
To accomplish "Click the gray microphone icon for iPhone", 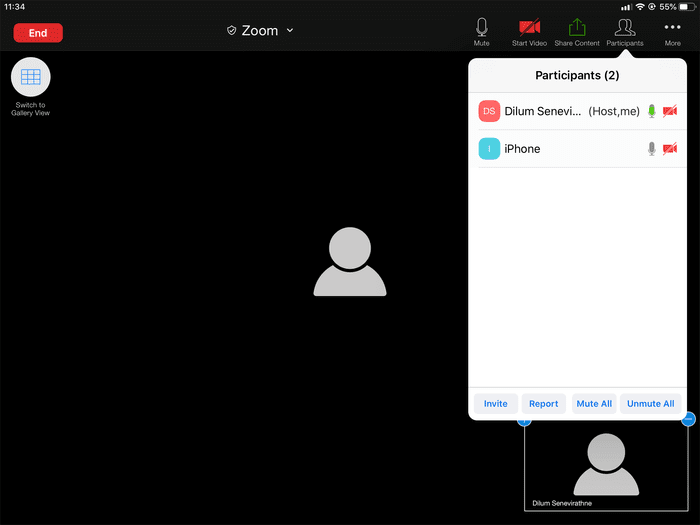I will coord(652,149).
